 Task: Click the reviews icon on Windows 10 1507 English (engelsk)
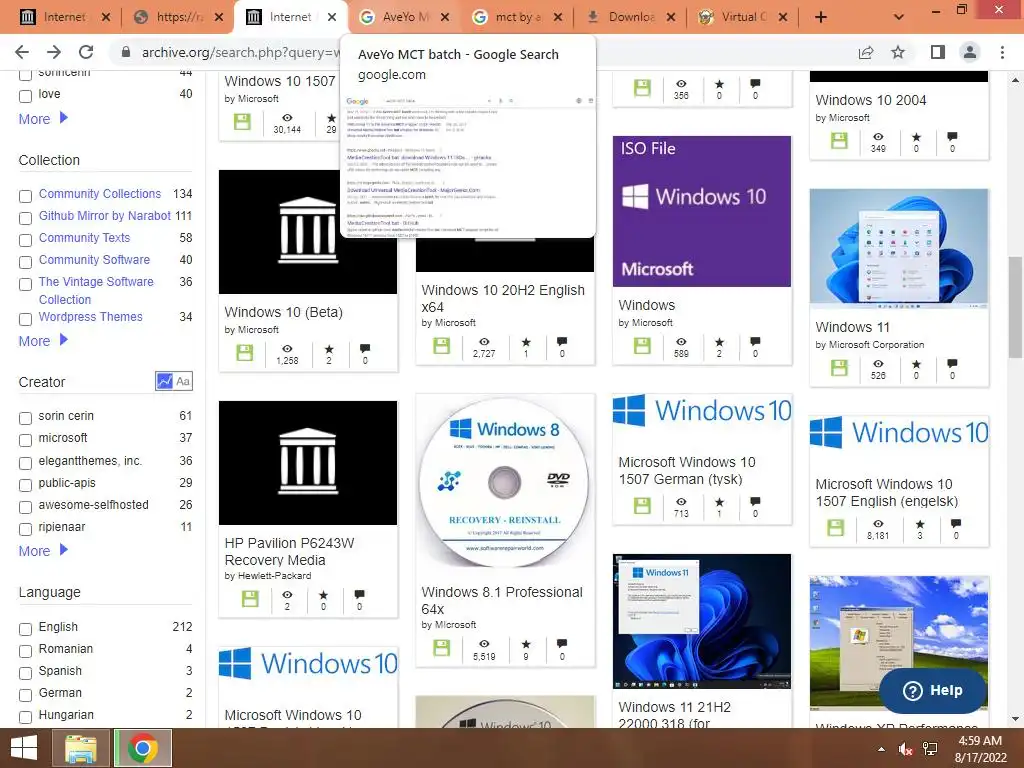955,524
